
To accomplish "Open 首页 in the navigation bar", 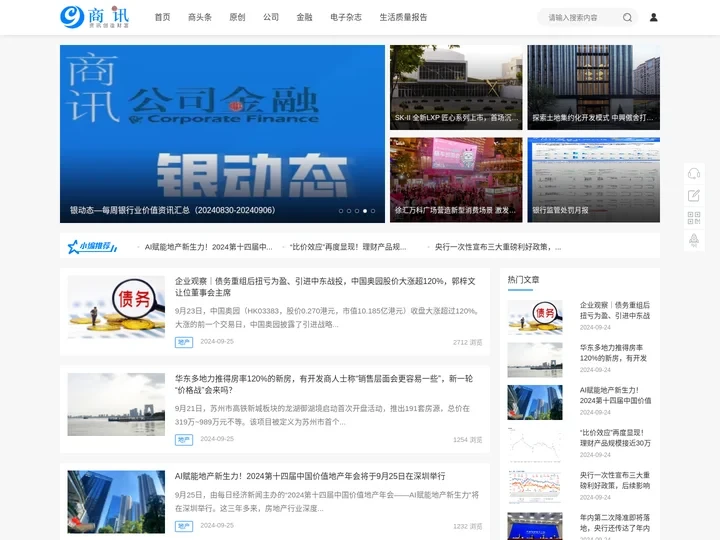I will pos(162,17).
